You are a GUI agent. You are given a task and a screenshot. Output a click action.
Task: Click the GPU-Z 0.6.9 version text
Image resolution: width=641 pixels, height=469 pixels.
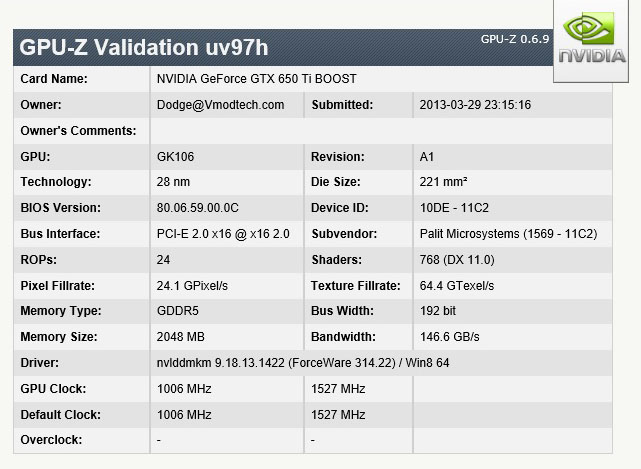click(x=515, y=39)
